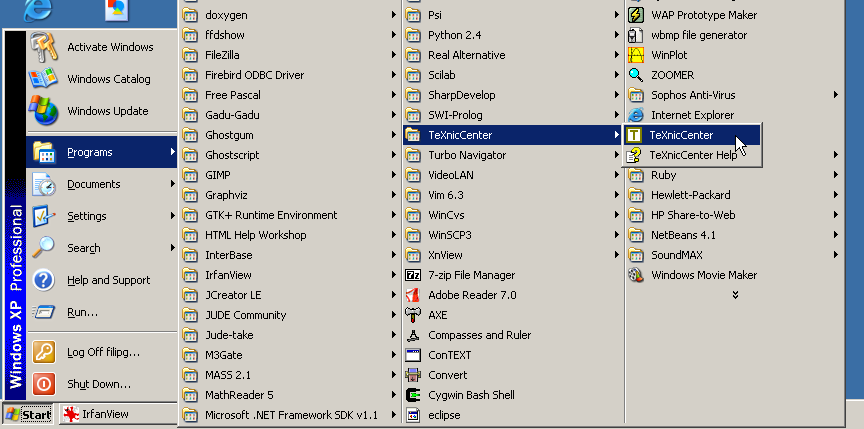Expand the Settings submenu arrow
This screenshot has width=864, height=429.
172,216
